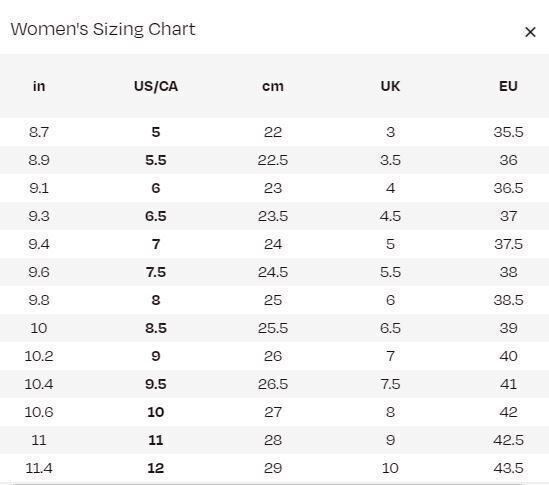Viewport: 549px width, 485px height.
Task: Click UK size 6.5 cell
Action: tap(390, 328)
